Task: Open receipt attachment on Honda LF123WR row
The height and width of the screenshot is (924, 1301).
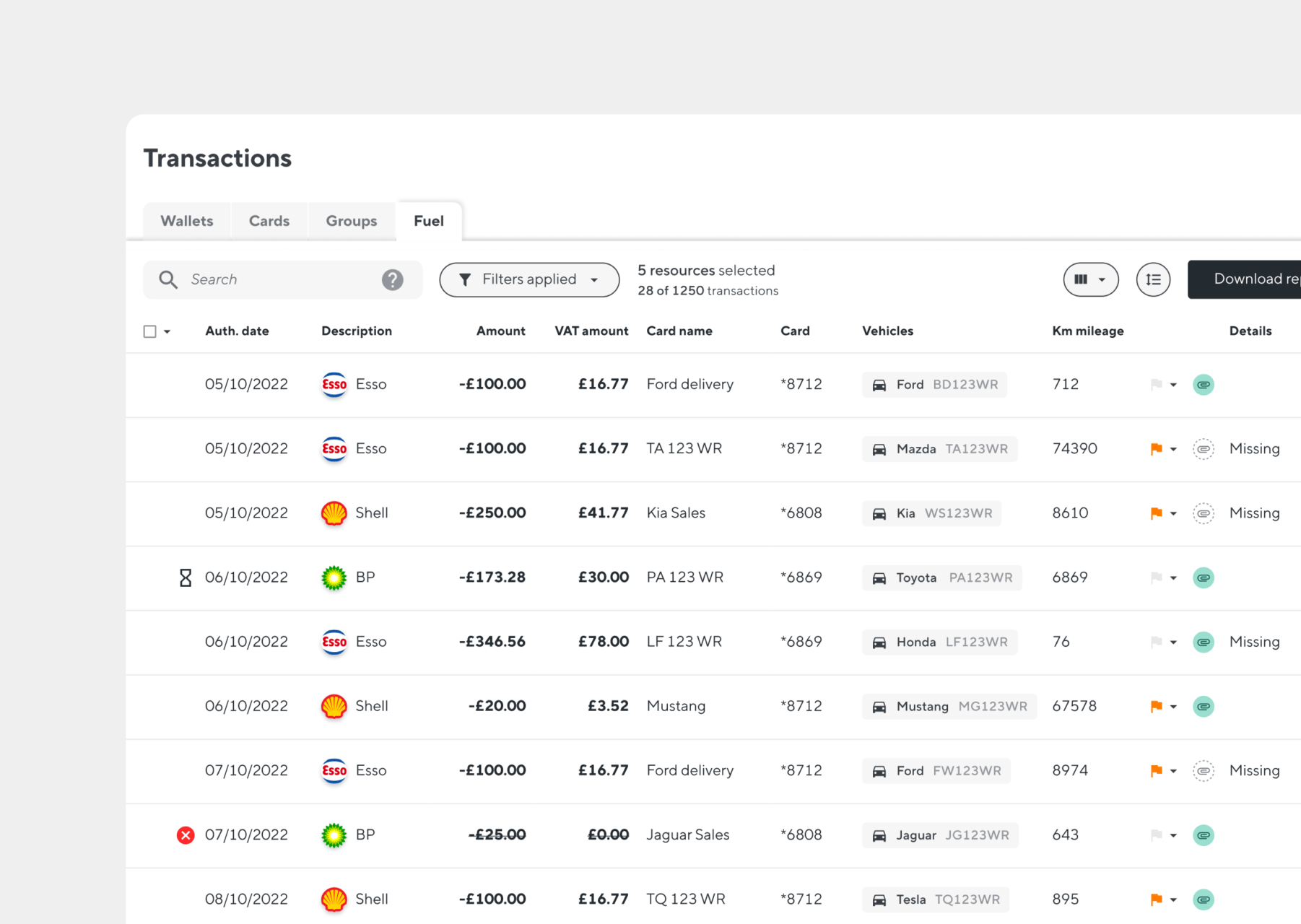Action: pos(1204,642)
